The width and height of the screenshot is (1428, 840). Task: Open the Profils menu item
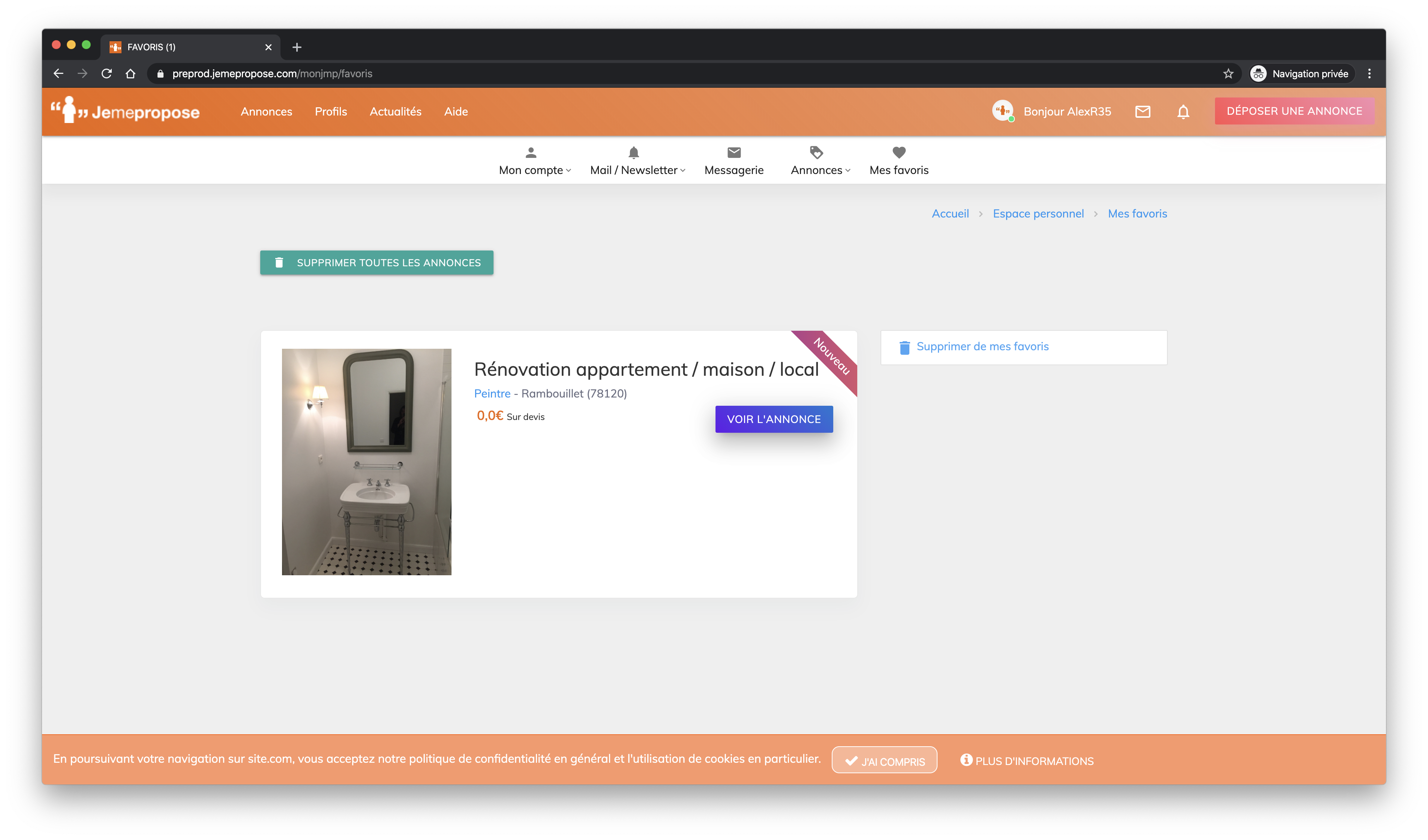(x=330, y=112)
